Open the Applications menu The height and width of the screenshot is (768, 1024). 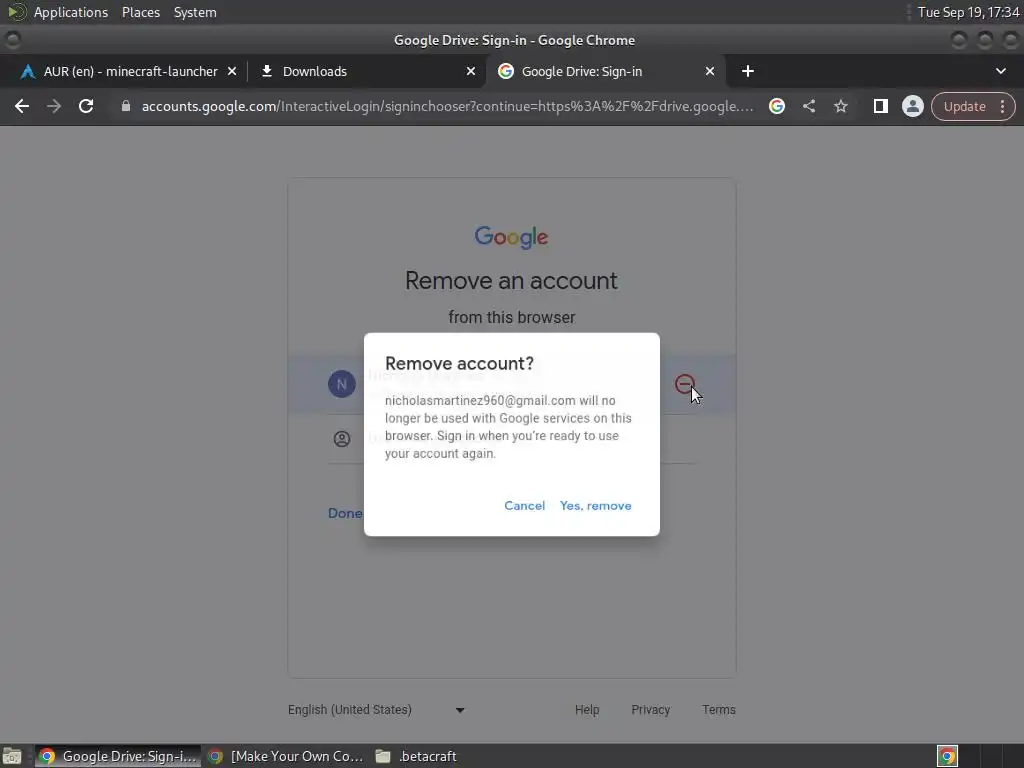tap(71, 12)
